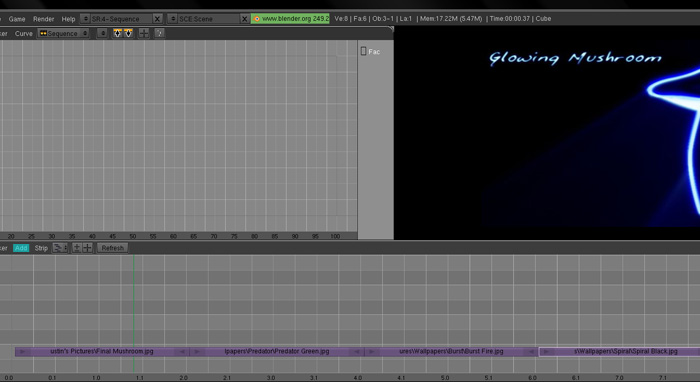
Task: Click the Mem:17.22M memory readout
Action: (451, 19)
